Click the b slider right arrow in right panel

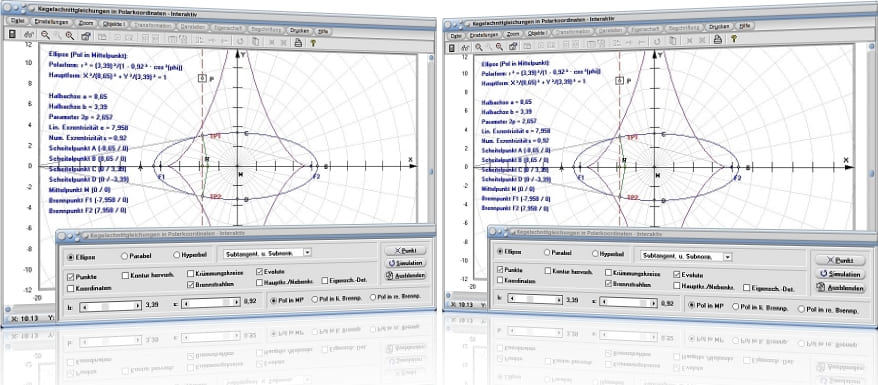click(x=559, y=300)
